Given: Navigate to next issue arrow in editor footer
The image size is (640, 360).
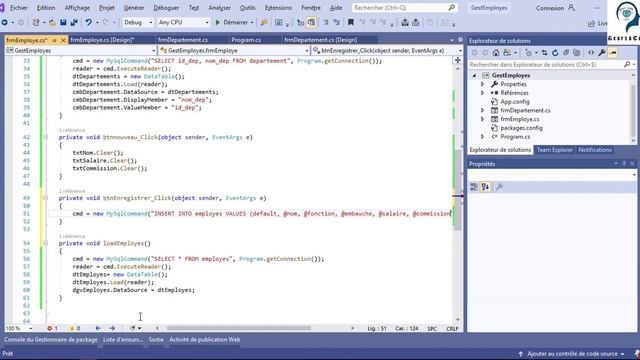Looking at the screenshot, I should coord(112,328).
